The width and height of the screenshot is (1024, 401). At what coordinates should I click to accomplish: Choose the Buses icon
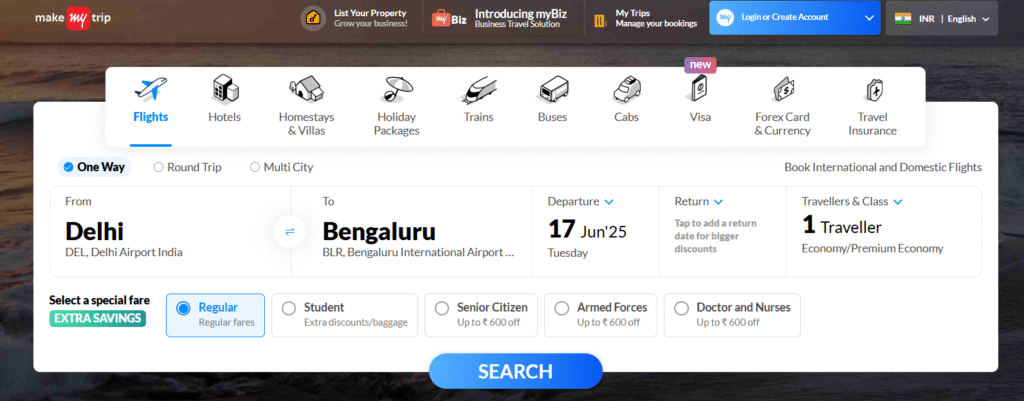pos(552,90)
